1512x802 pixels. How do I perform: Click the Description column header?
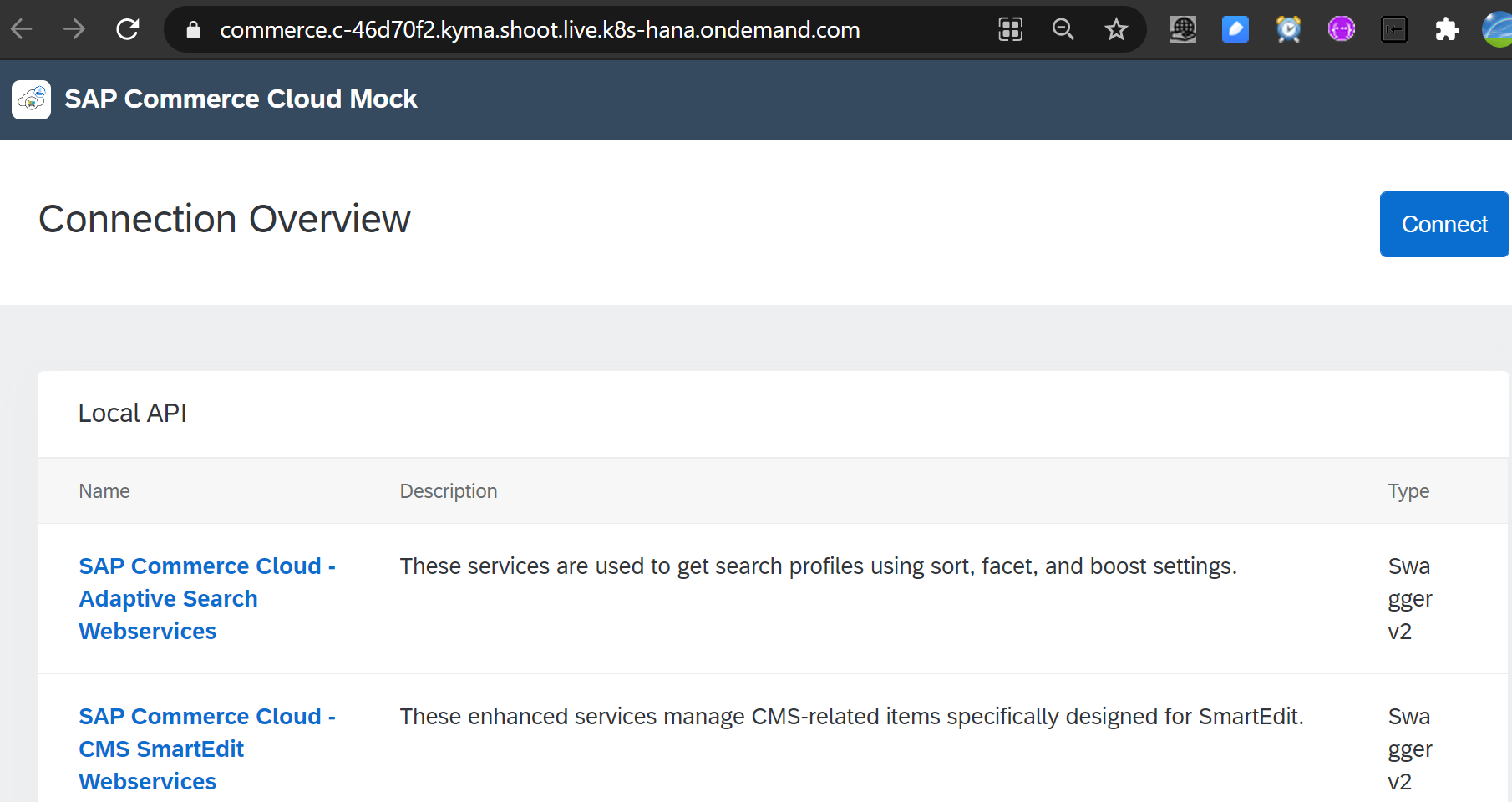pyautogui.click(x=449, y=491)
